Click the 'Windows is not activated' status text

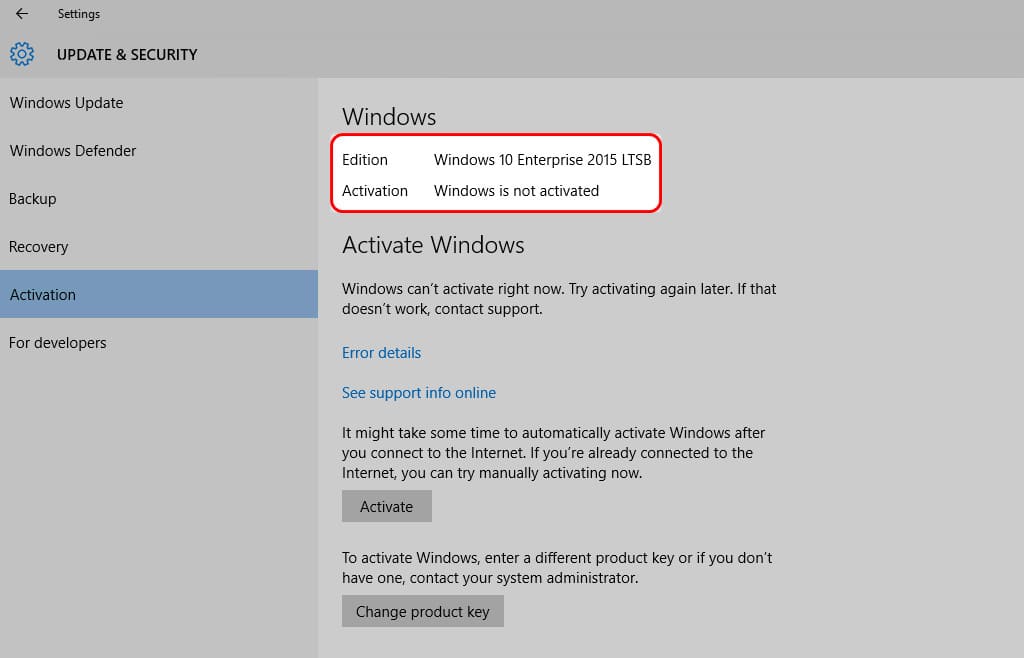517,191
